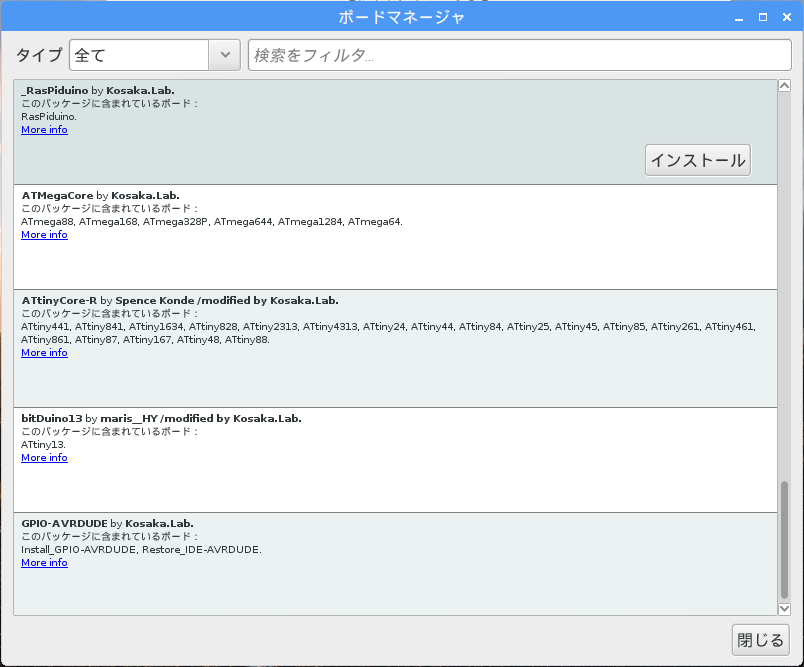Click the scroll up arrow of the list
Screen dimensions: 804x667
pyautogui.click(x=784, y=86)
